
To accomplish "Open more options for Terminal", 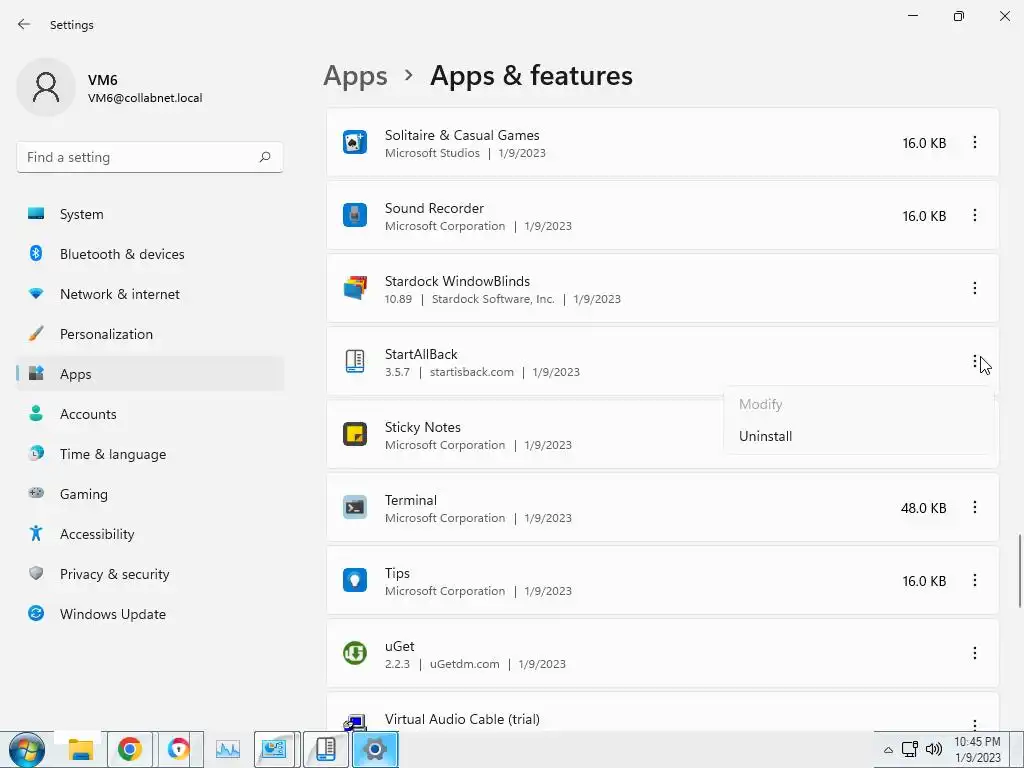I will 974,507.
